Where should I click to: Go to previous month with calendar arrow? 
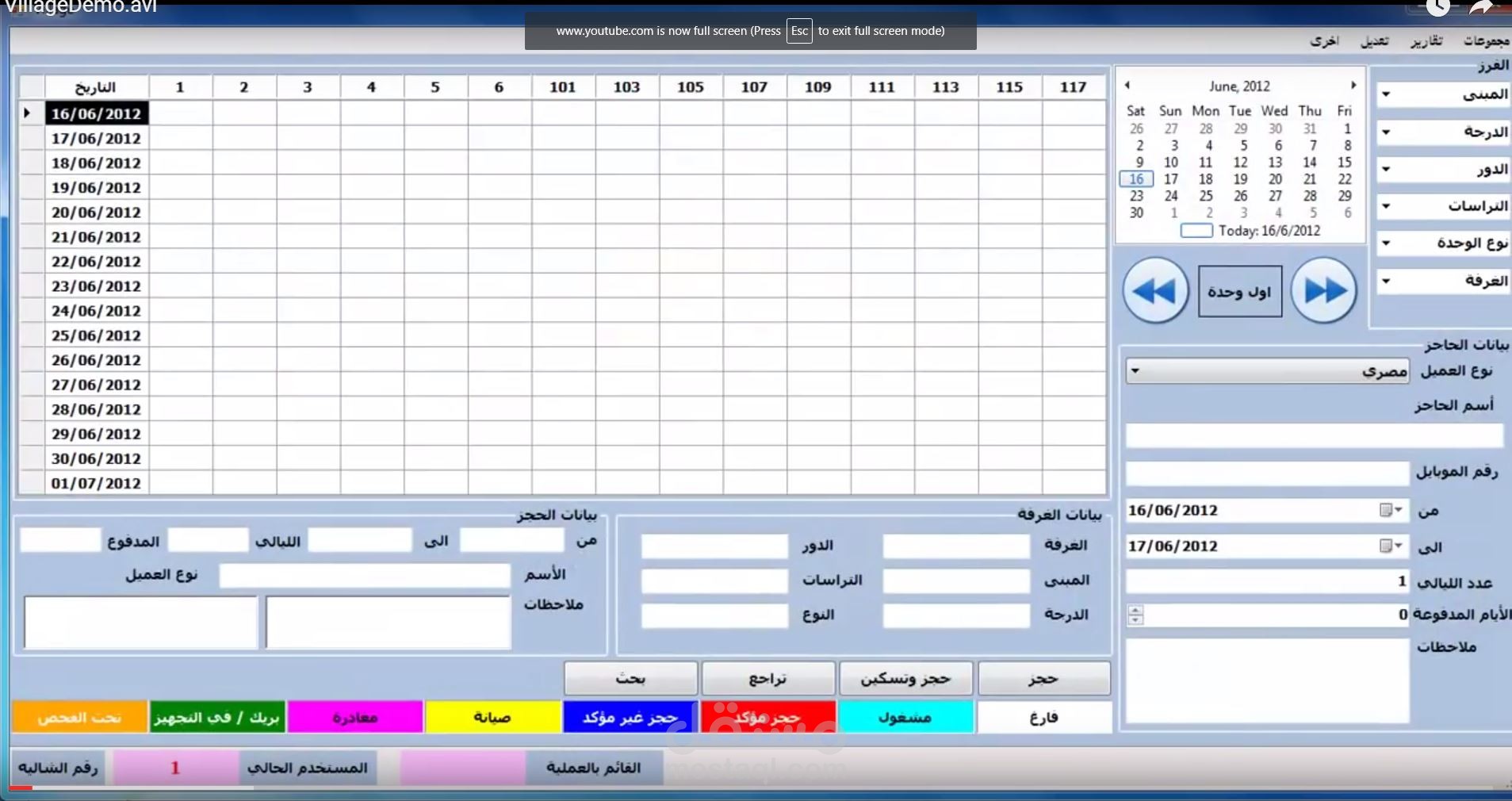[1128, 86]
